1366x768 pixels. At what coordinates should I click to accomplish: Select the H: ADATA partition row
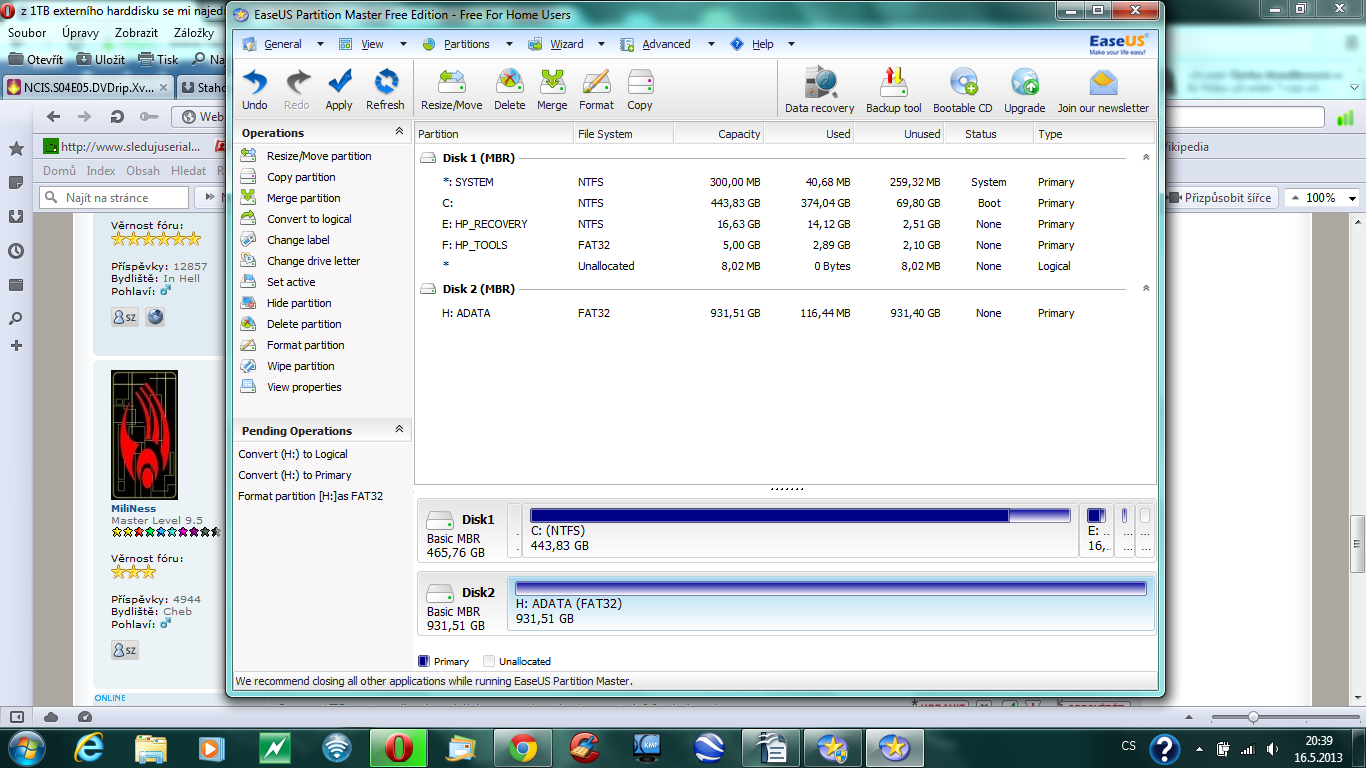tap(785, 313)
